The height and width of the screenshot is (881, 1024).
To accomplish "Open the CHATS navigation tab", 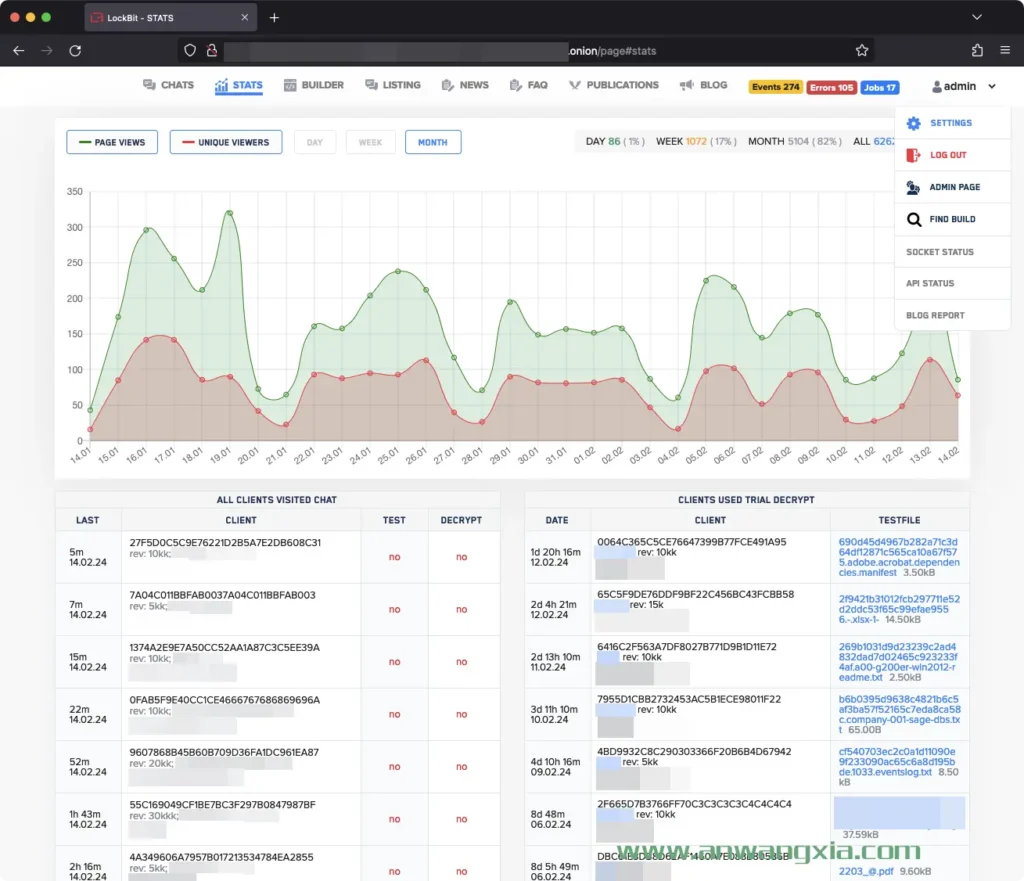I will [x=168, y=85].
